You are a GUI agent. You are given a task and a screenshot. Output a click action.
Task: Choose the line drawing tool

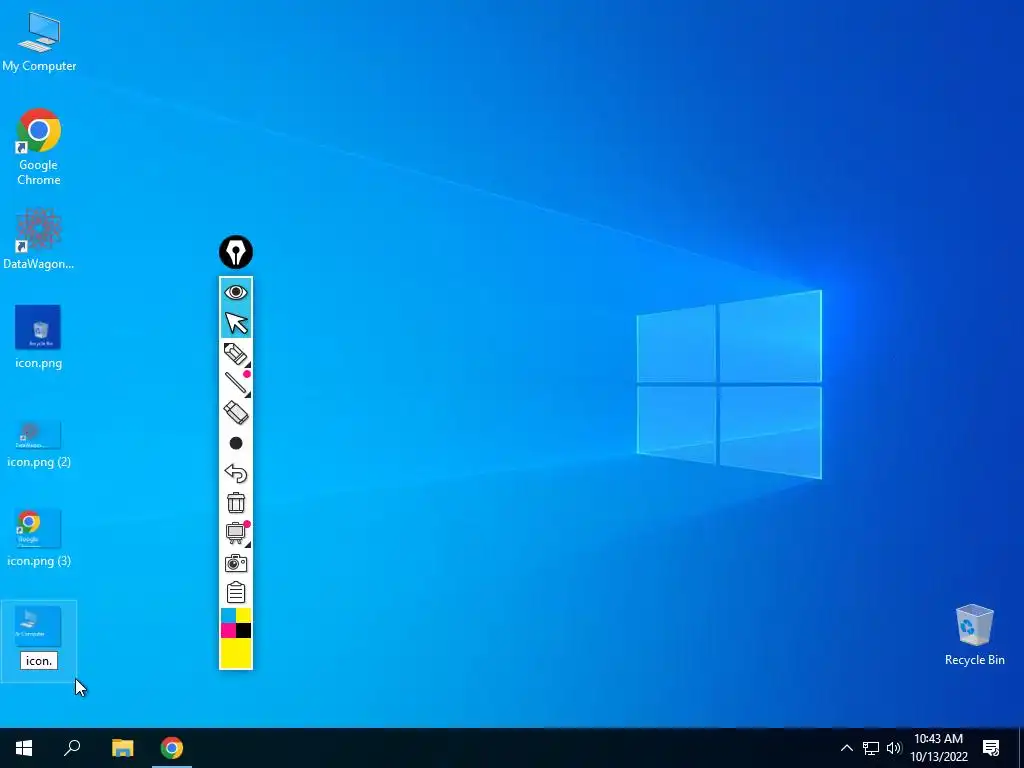pyautogui.click(x=236, y=383)
